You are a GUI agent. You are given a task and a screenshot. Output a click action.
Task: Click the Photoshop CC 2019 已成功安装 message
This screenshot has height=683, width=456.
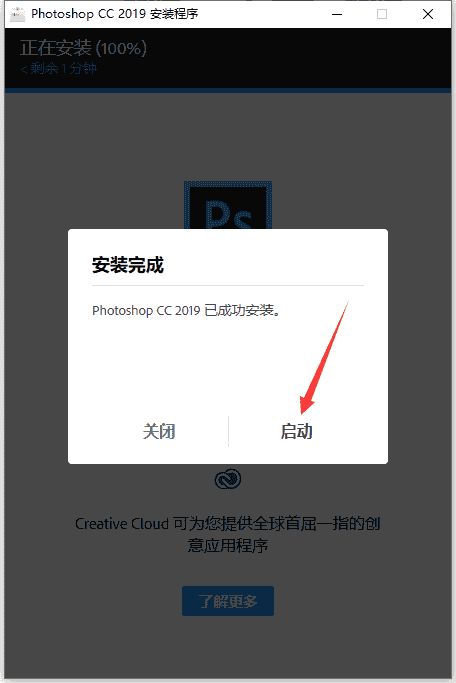click(186, 311)
